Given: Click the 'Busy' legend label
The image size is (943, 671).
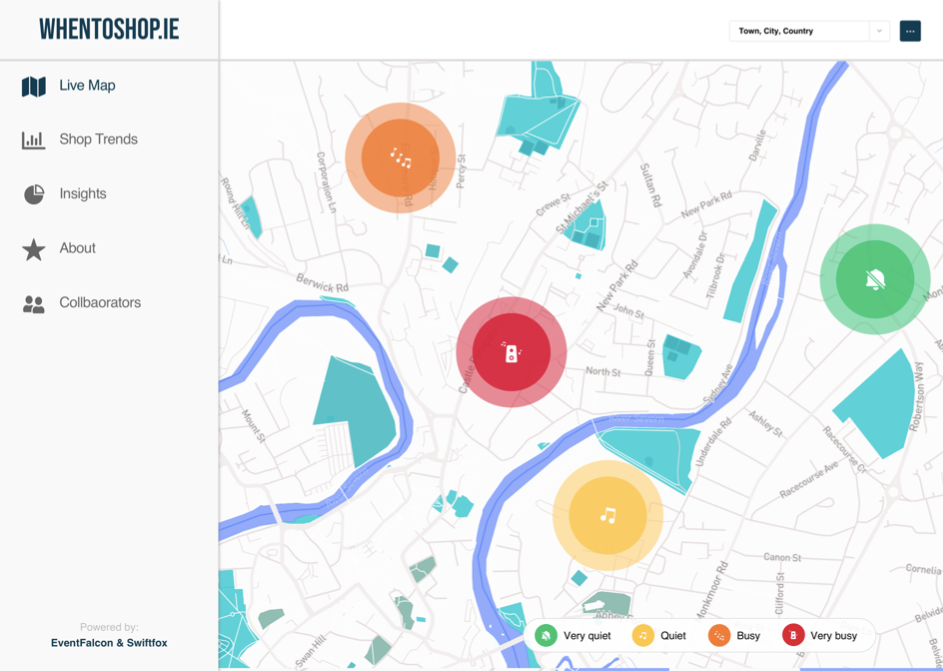Looking at the screenshot, I should coord(748,636).
